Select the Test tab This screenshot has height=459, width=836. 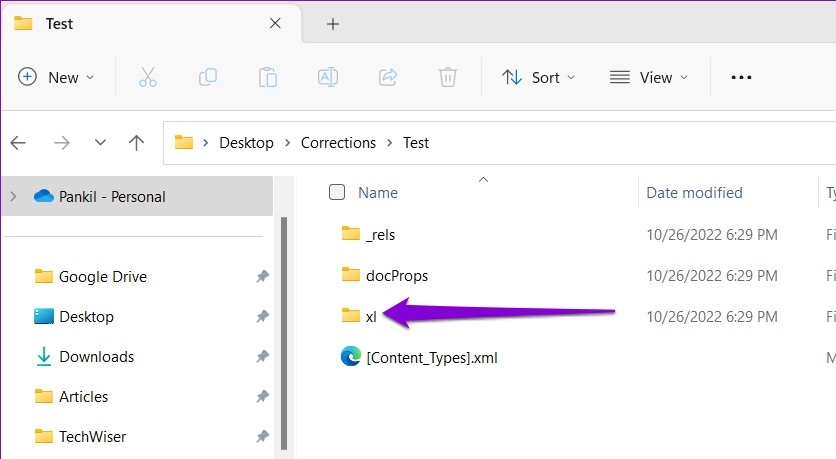tap(151, 23)
